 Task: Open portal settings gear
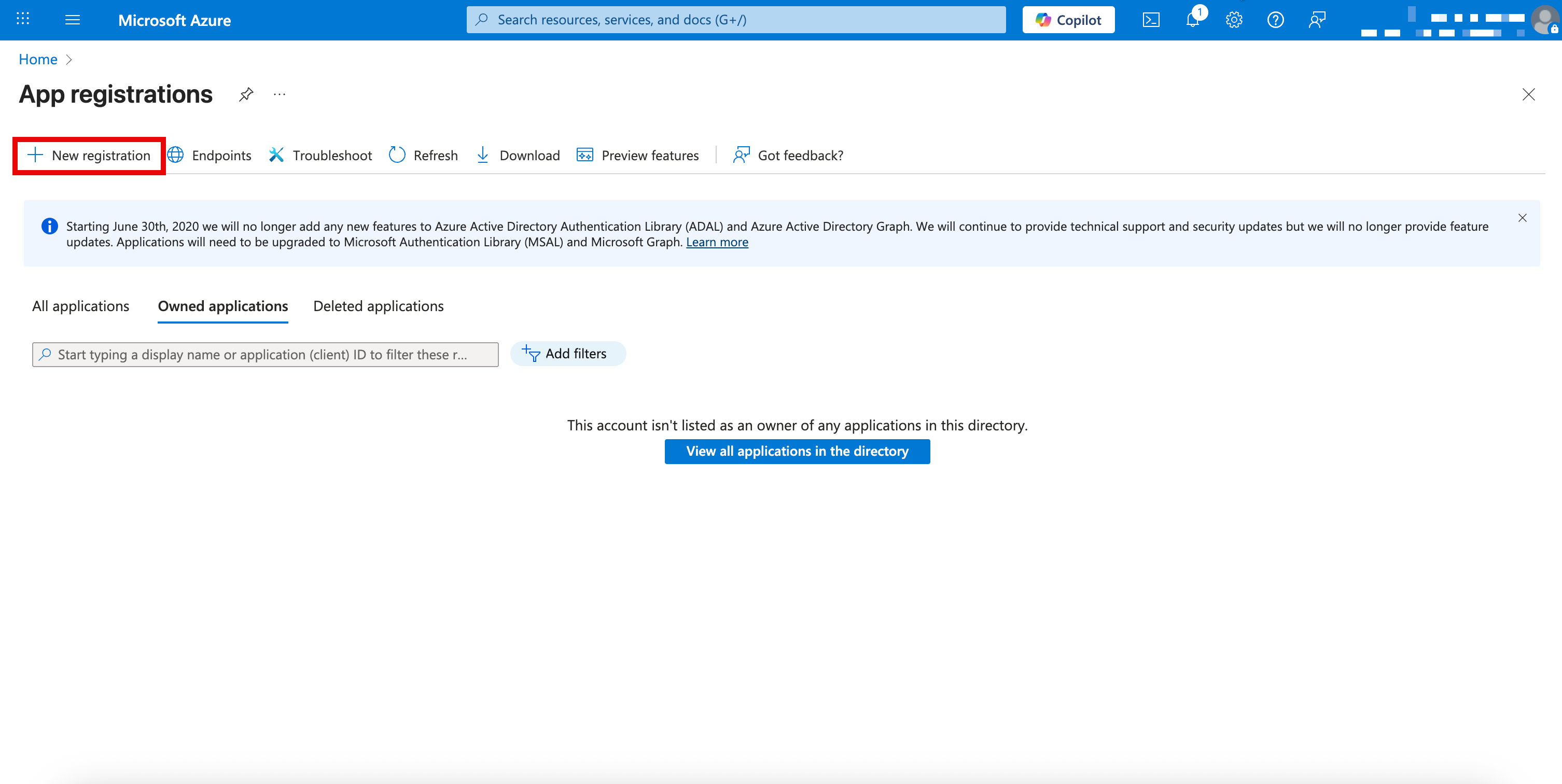1233,19
